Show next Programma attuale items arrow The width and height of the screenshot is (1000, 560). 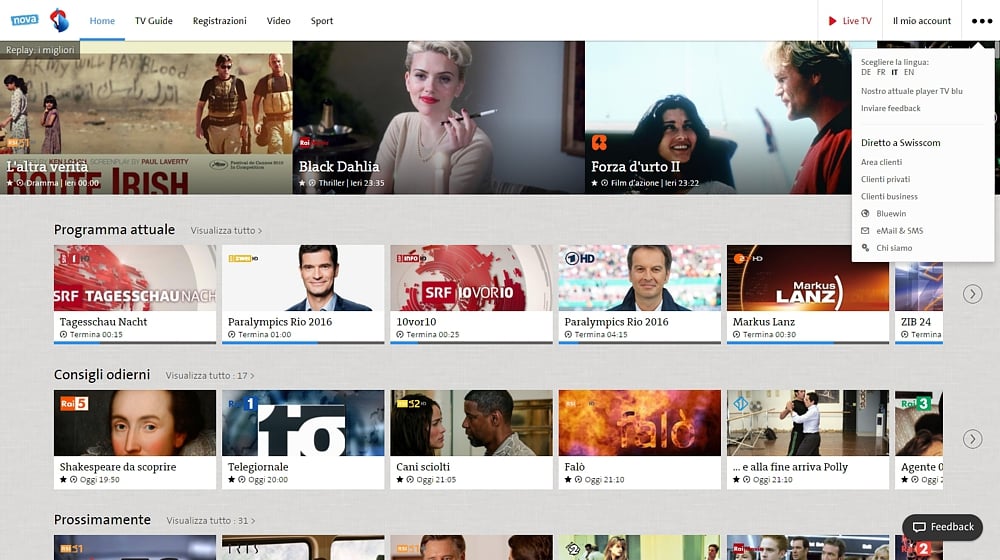tap(972, 294)
